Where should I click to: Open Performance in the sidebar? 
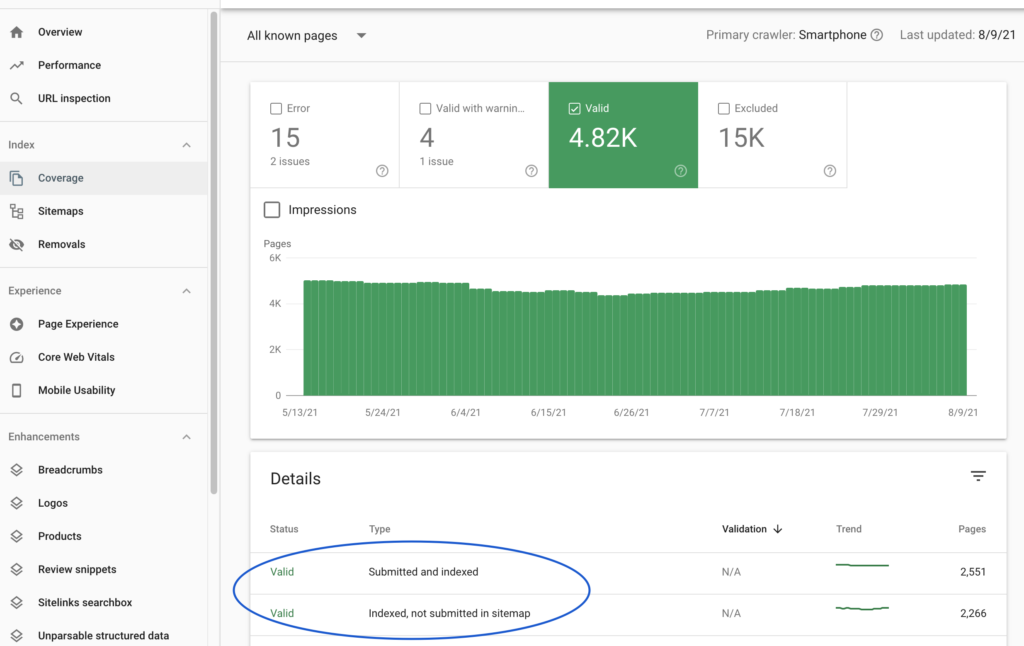click(x=104, y=65)
